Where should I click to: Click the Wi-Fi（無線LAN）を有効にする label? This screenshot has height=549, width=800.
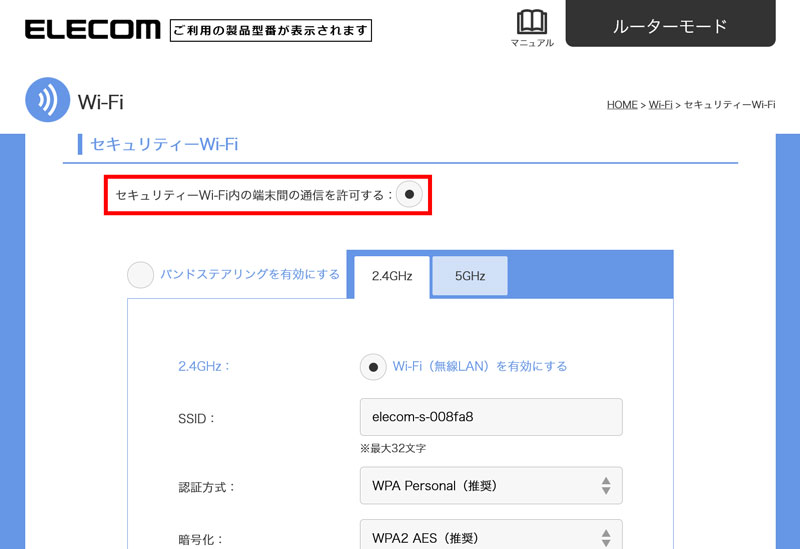480,366
